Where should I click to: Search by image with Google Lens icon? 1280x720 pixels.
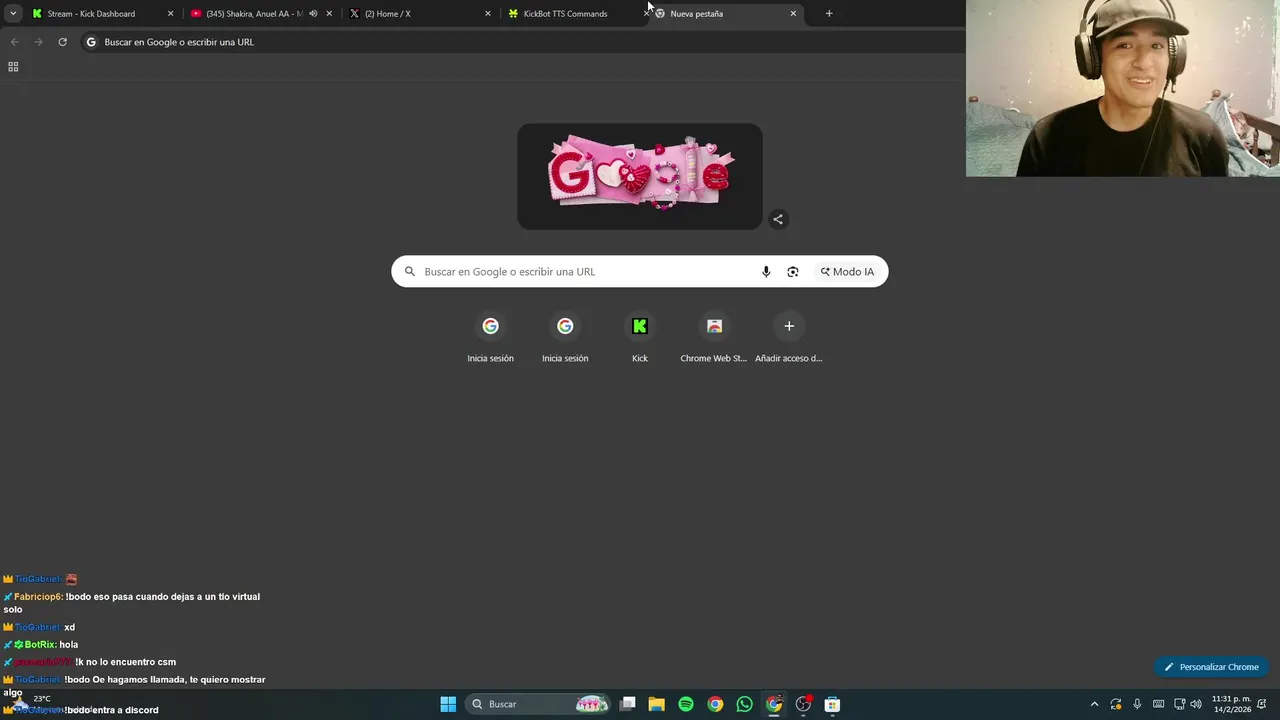(x=793, y=272)
